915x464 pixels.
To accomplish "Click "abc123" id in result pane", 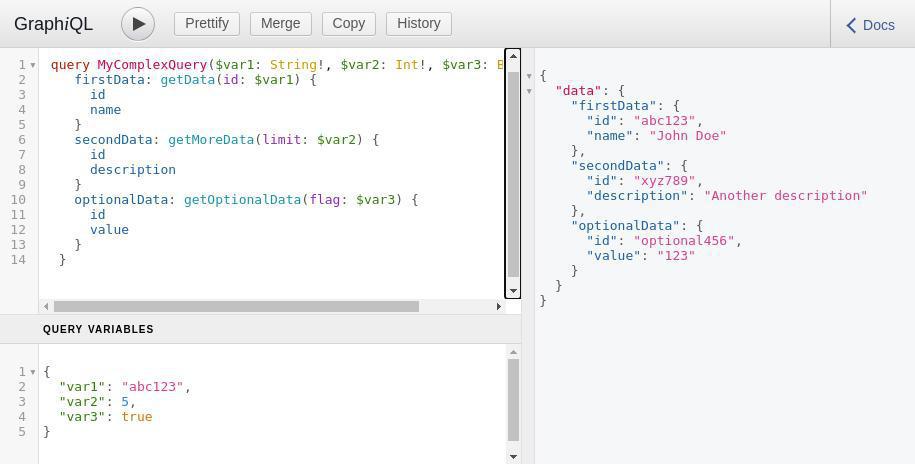I will (665, 121).
